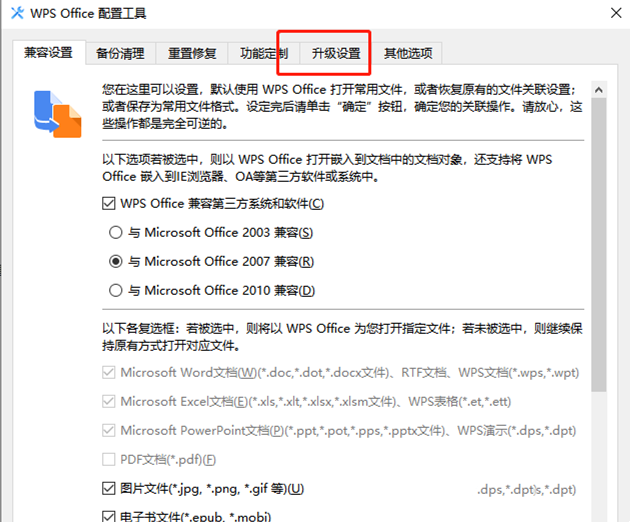Screen dimensions: 630x522
Task: Switch to the 兼容设置 tab
Action: coord(49,53)
